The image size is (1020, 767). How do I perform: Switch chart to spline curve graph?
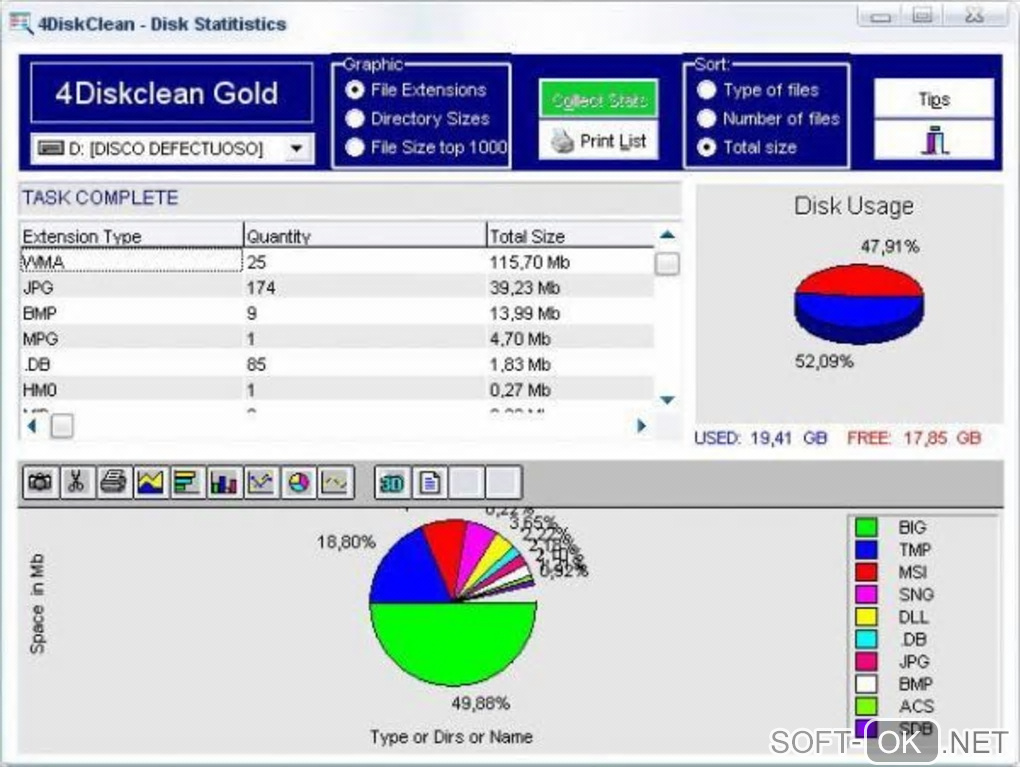click(x=335, y=483)
